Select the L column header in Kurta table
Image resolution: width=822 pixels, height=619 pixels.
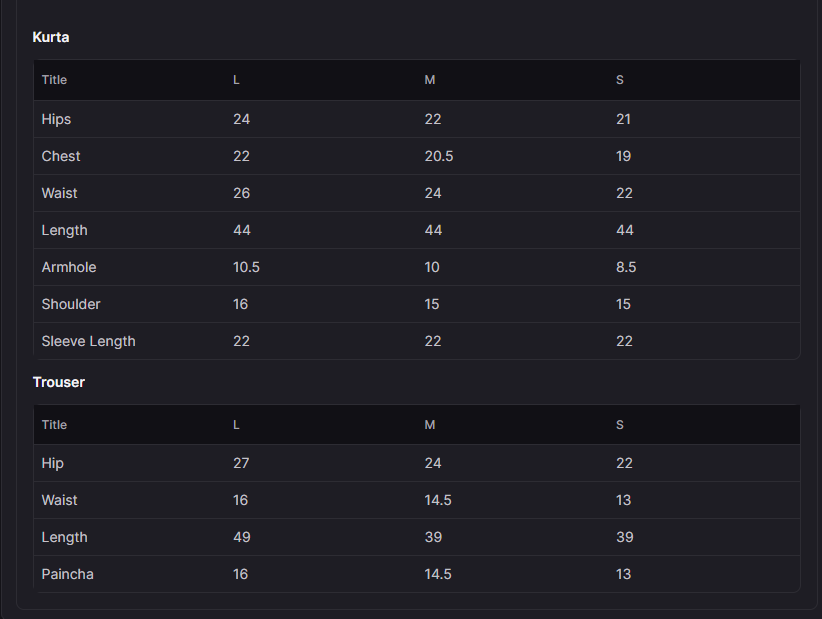click(x=236, y=80)
